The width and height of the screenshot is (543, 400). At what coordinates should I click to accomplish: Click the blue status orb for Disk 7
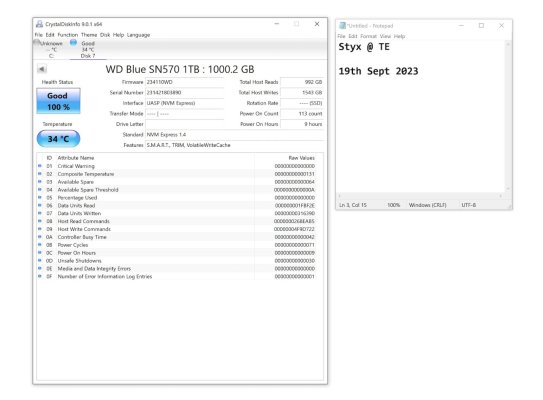73,43
